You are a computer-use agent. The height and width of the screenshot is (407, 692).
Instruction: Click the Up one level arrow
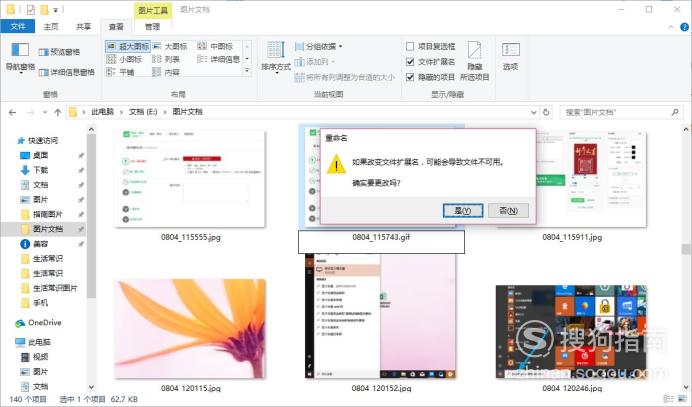(x=57, y=112)
